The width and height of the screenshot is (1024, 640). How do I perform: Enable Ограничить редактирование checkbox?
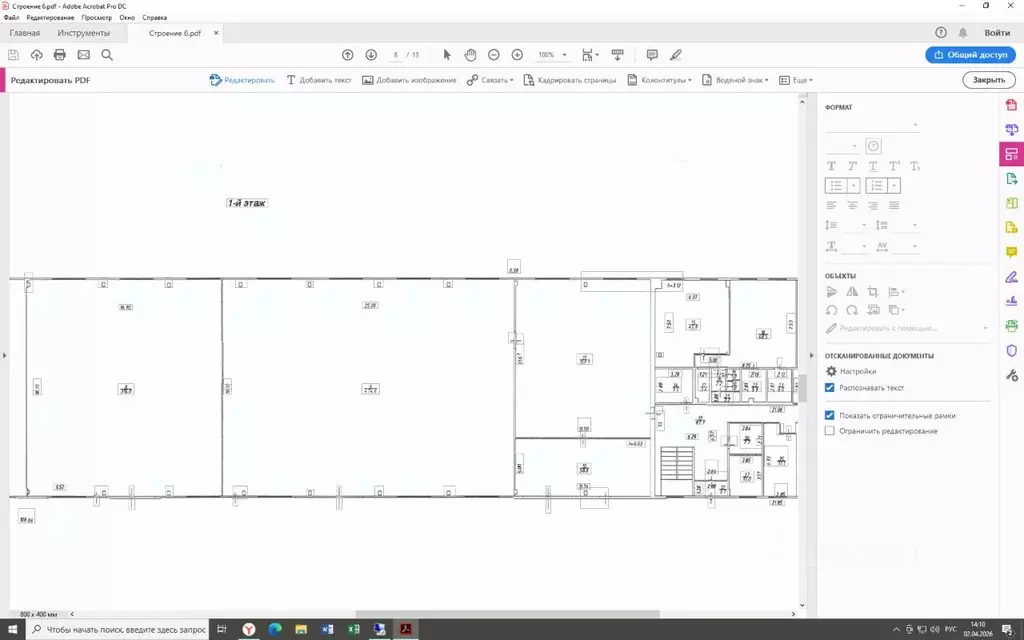(829, 431)
